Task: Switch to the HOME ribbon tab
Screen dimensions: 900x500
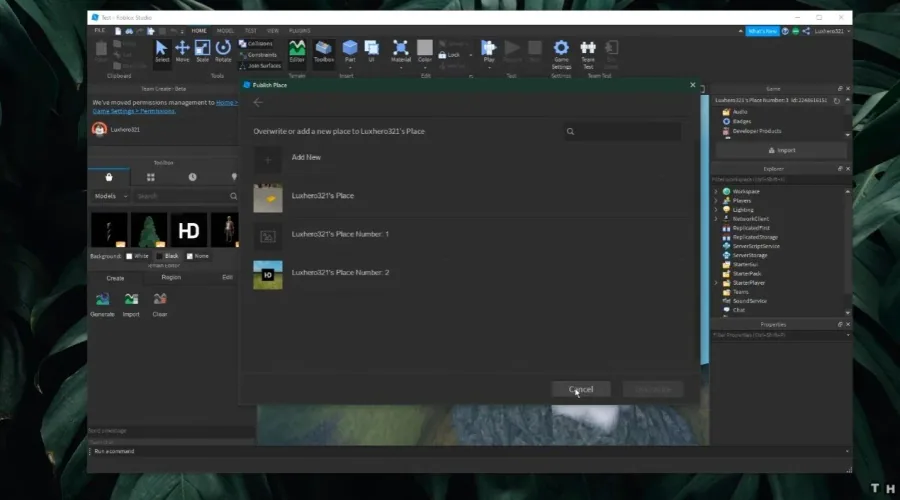Action: pyautogui.click(x=199, y=31)
